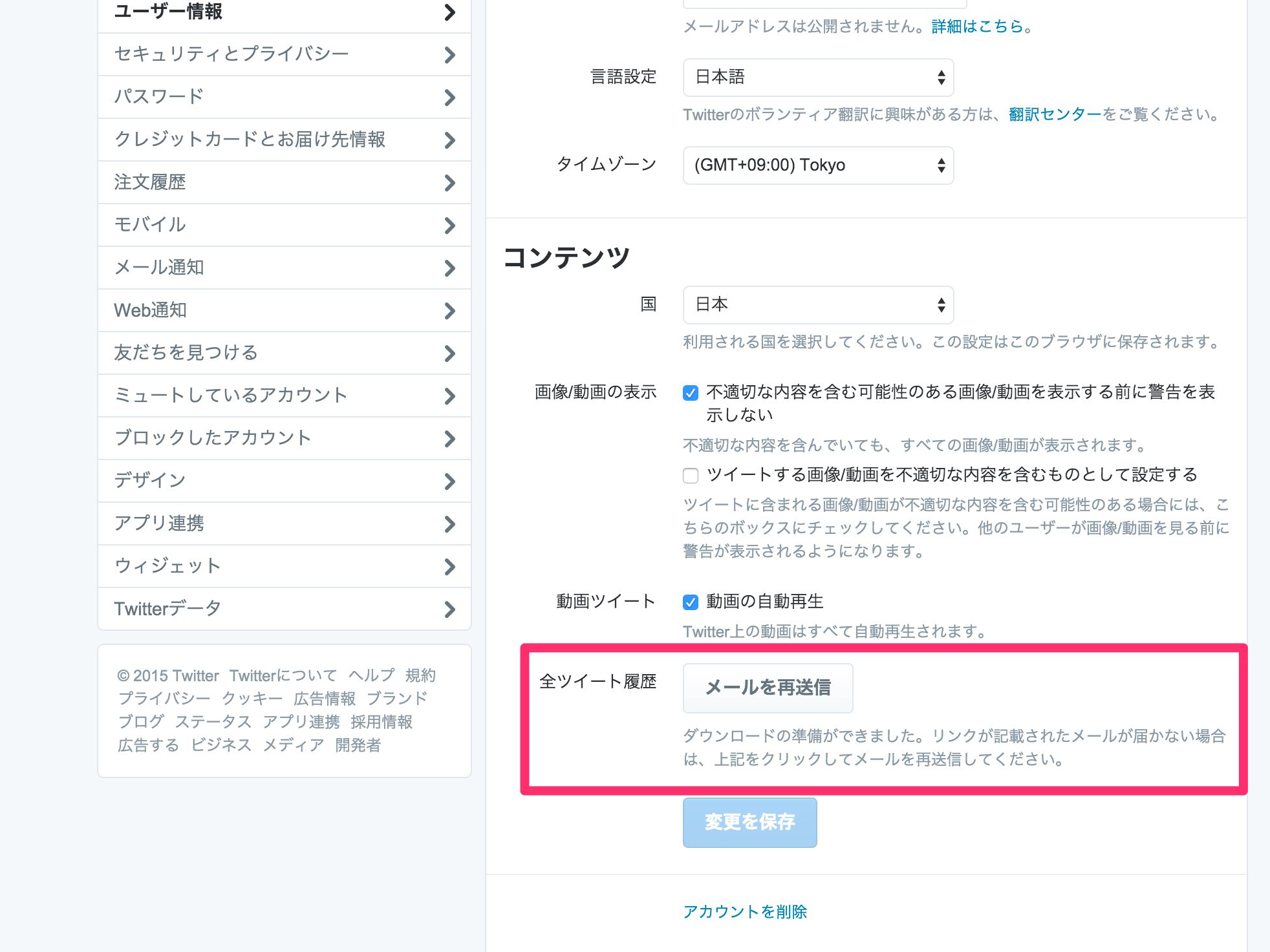Click chevron arrow beside 友だちを見つける
This screenshot has height=952, width=1270.
point(450,354)
